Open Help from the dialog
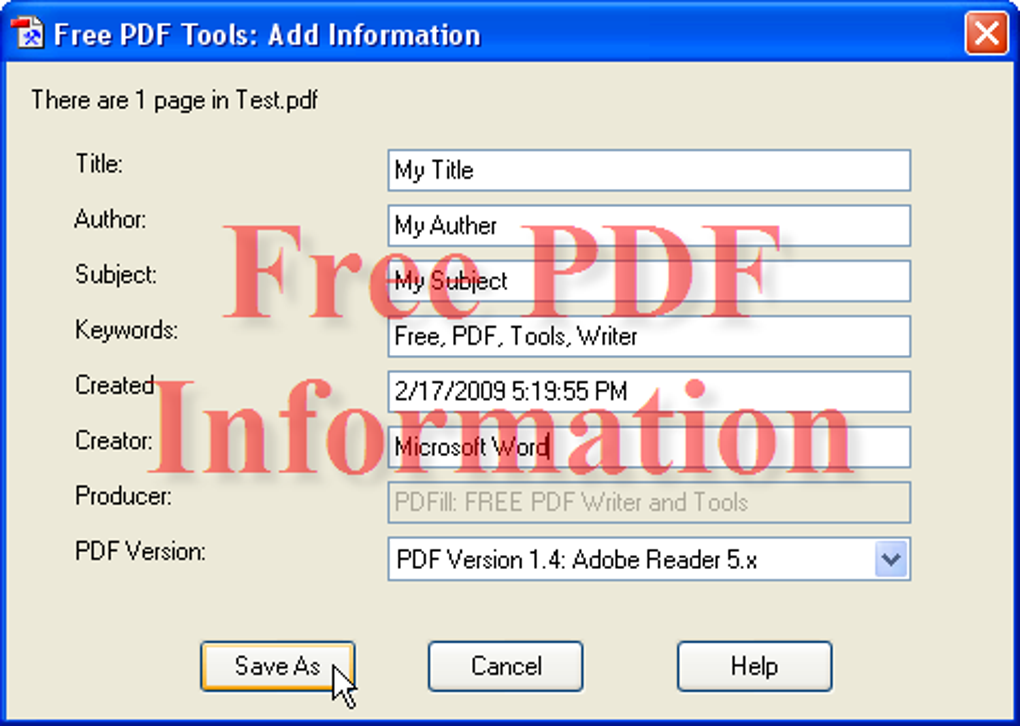The height and width of the screenshot is (726, 1020). coord(754,666)
